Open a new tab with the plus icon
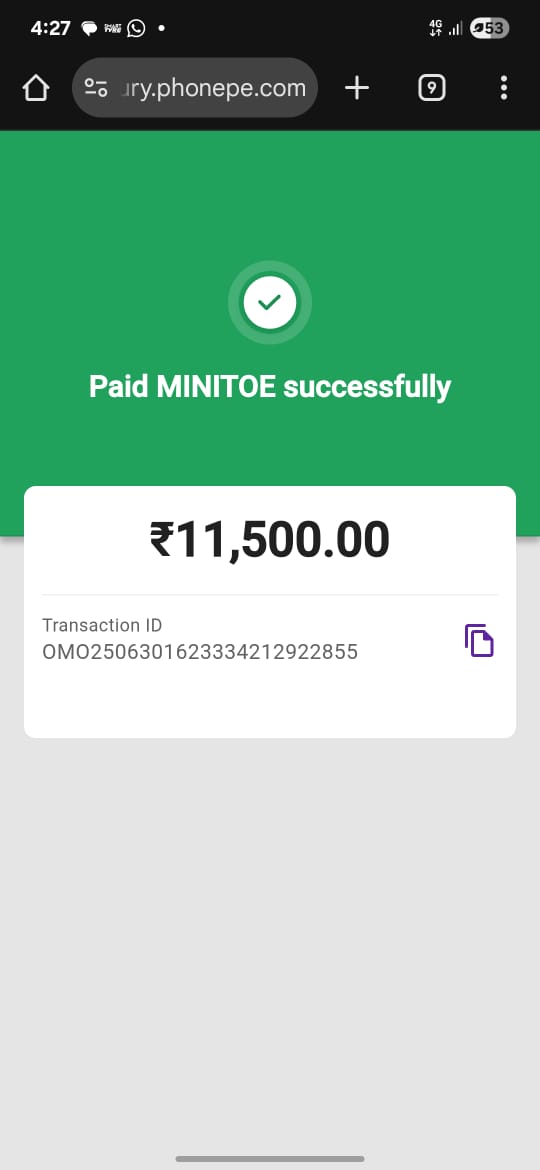 pos(357,88)
